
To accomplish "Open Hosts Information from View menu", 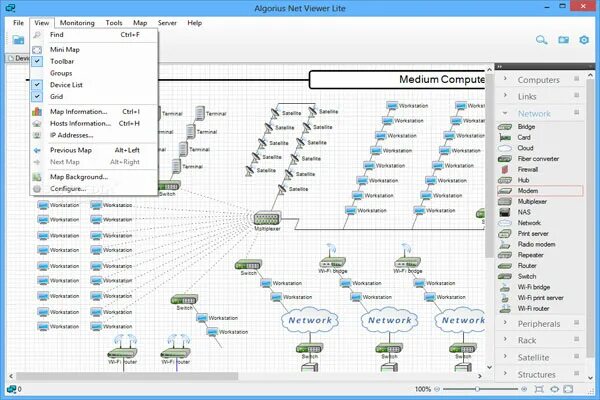I will pos(94,124).
